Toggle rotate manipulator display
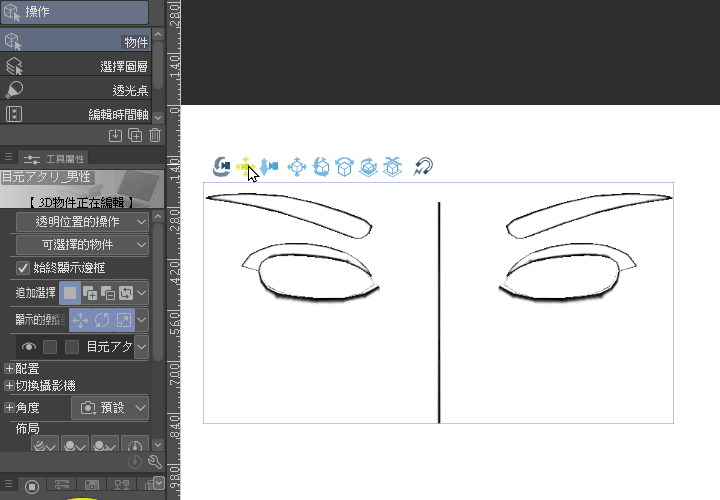The width and height of the screenshot is (720, 500). (x=102, y=320)
